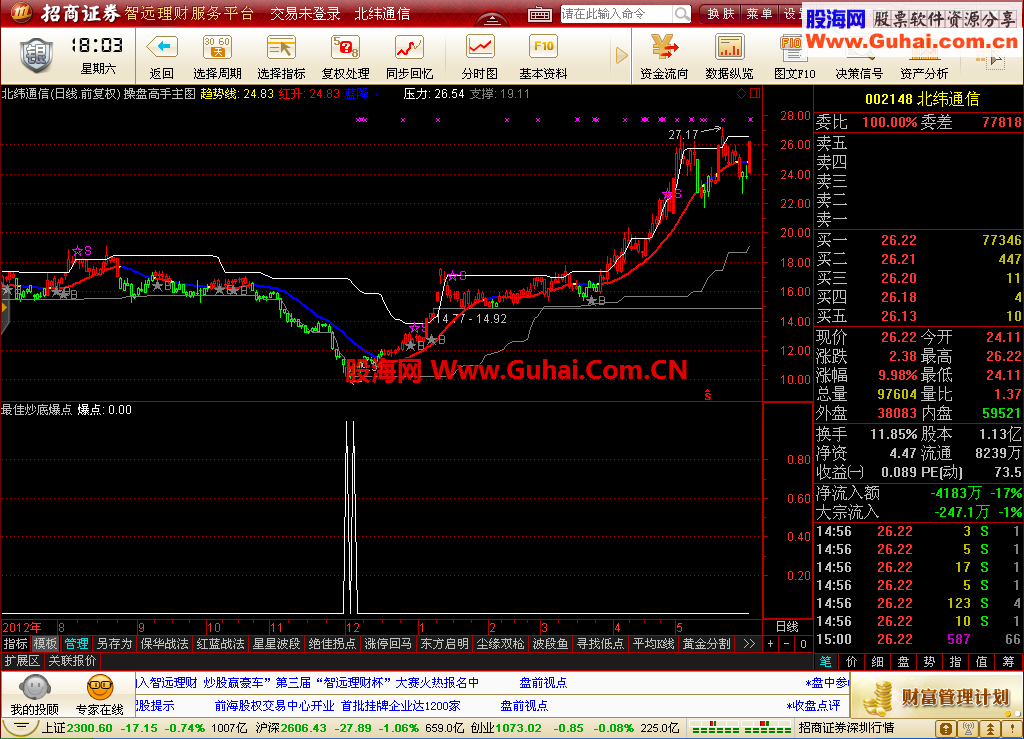Switch to the 平均K线 indicator tab

[x=654, y=644]
